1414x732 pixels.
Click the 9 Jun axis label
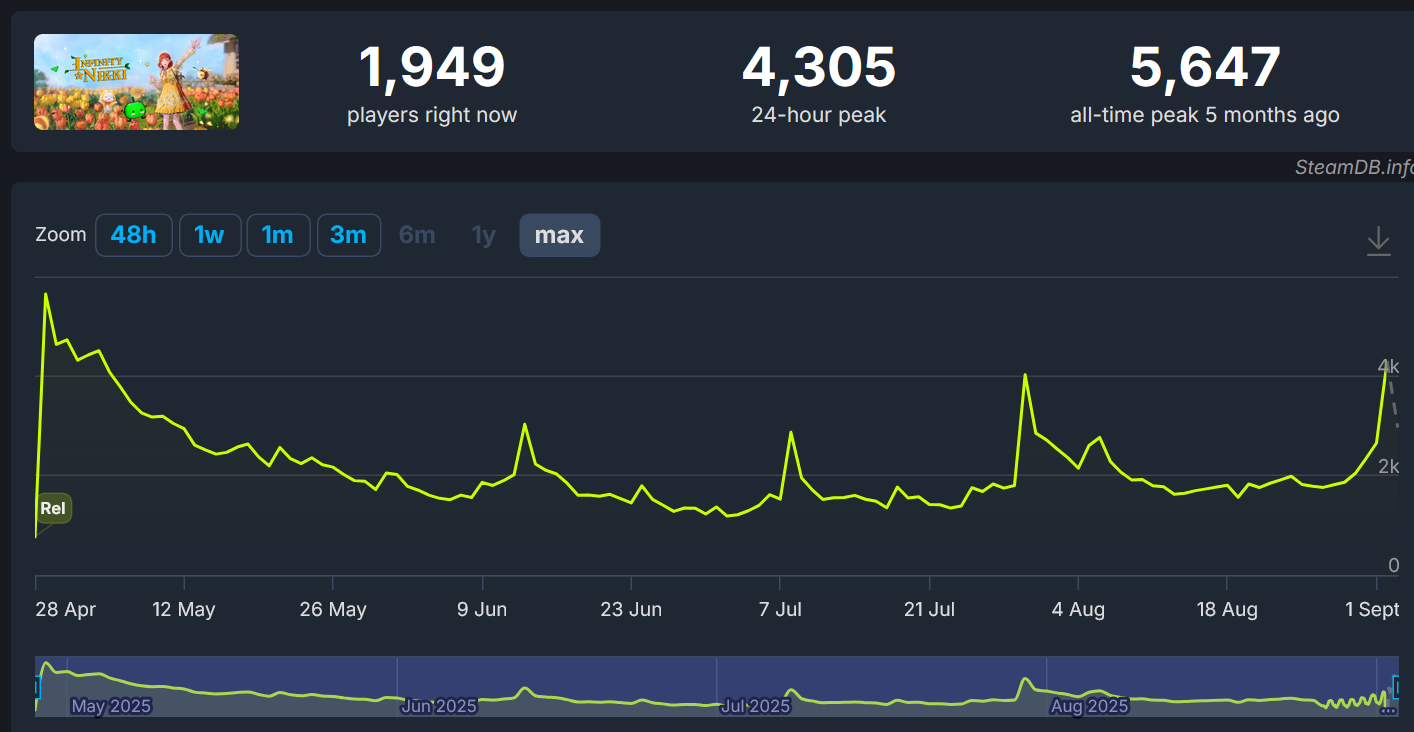(482, 609)
